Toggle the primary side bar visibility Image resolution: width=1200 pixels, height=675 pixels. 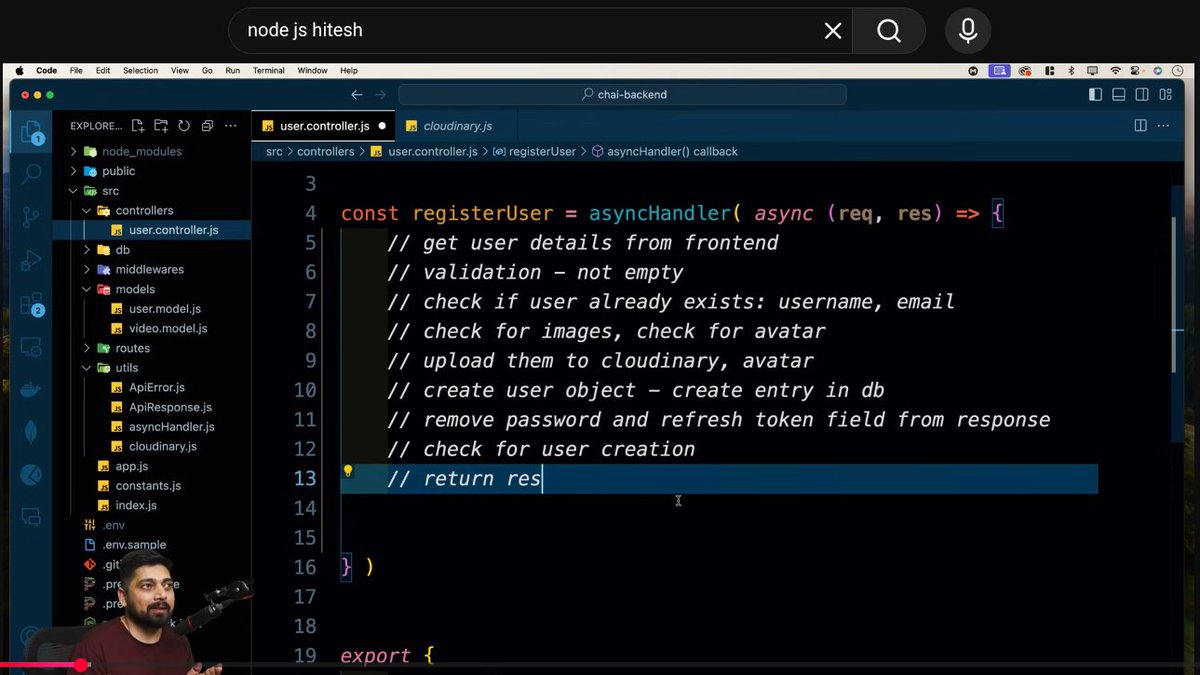[x=1096, y=95]
